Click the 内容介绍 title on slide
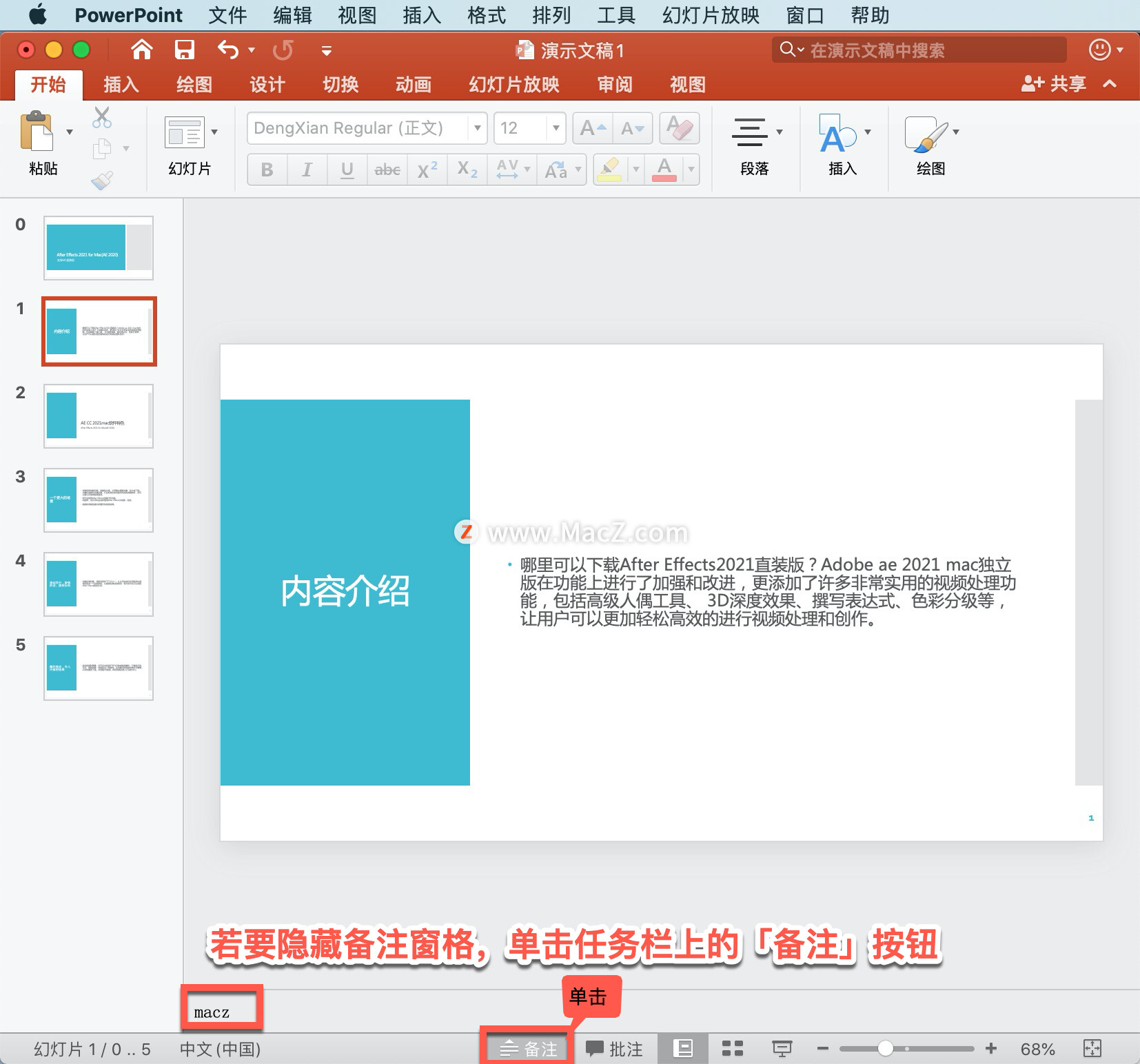The image size is (1140, 1064). click(345, 592)
